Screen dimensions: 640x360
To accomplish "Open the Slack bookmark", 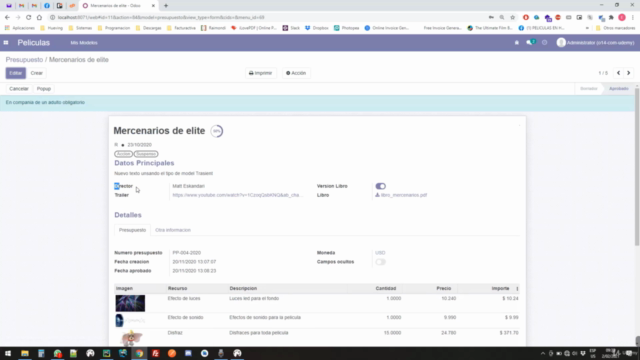I will click(291, 28).
